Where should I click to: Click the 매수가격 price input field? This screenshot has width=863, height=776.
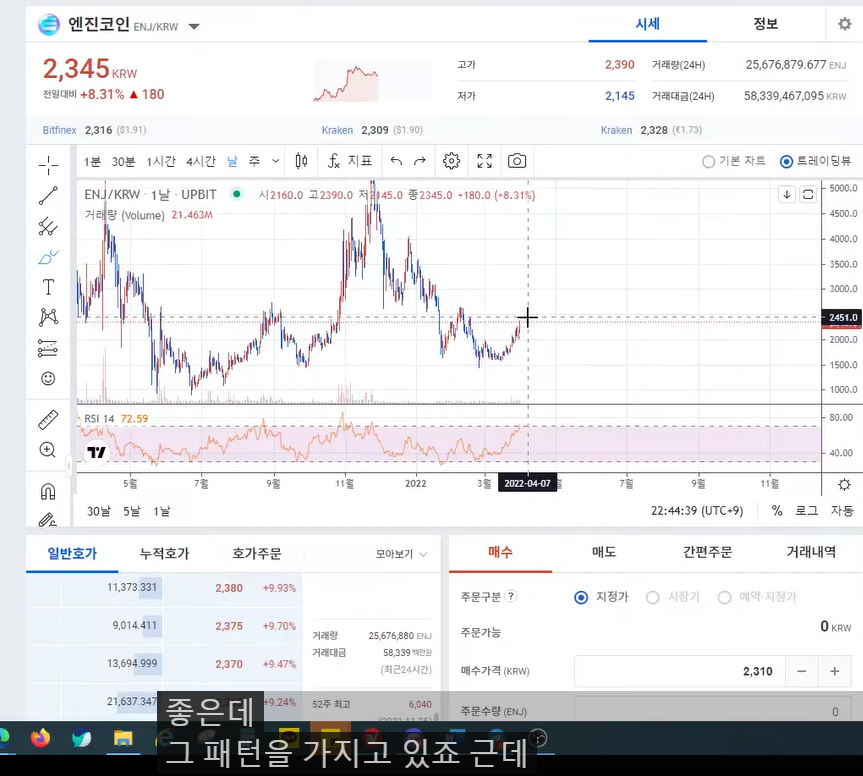pos(680,671)
